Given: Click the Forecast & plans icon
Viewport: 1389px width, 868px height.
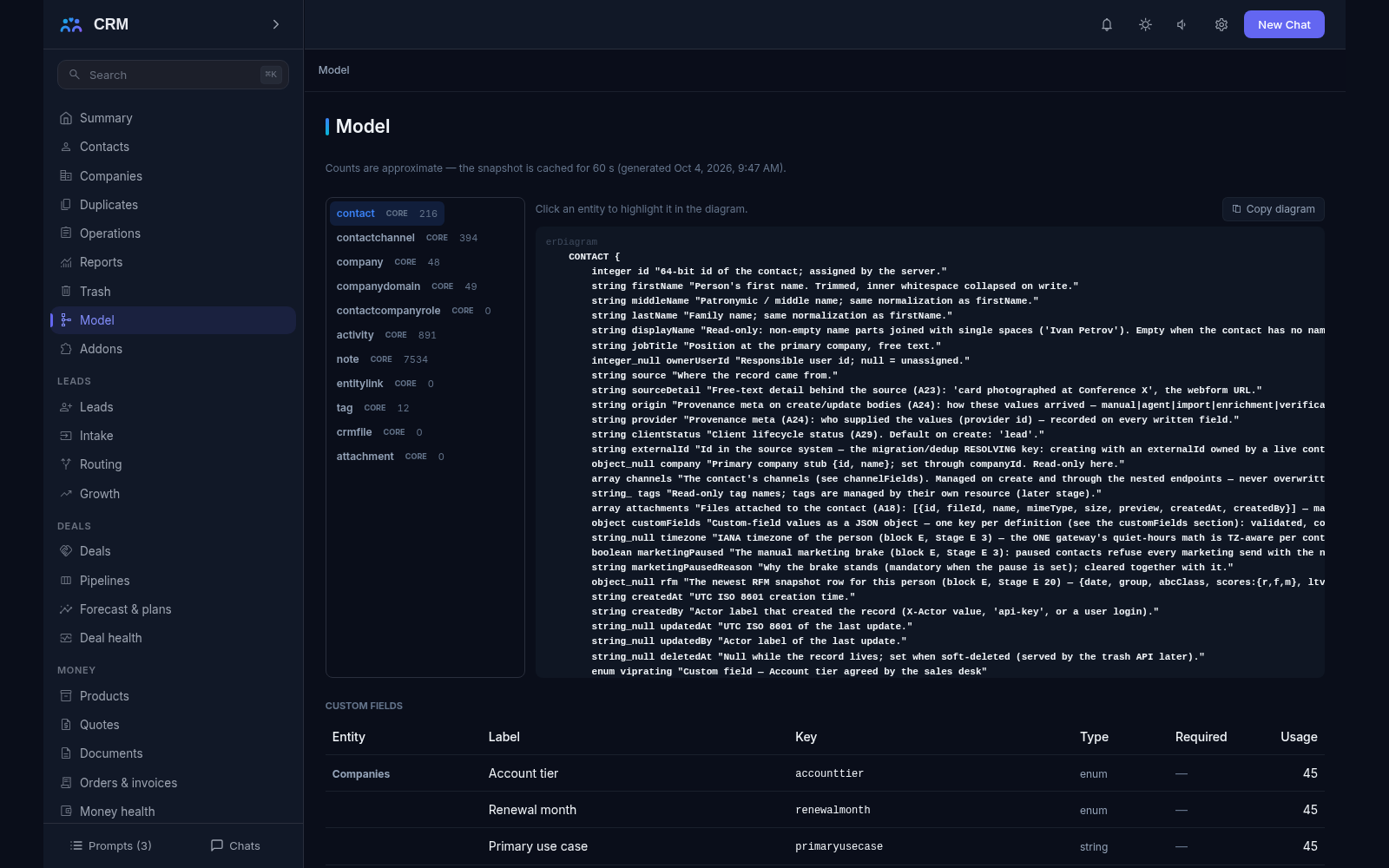Looking at the screenshot, I should 66,609.
